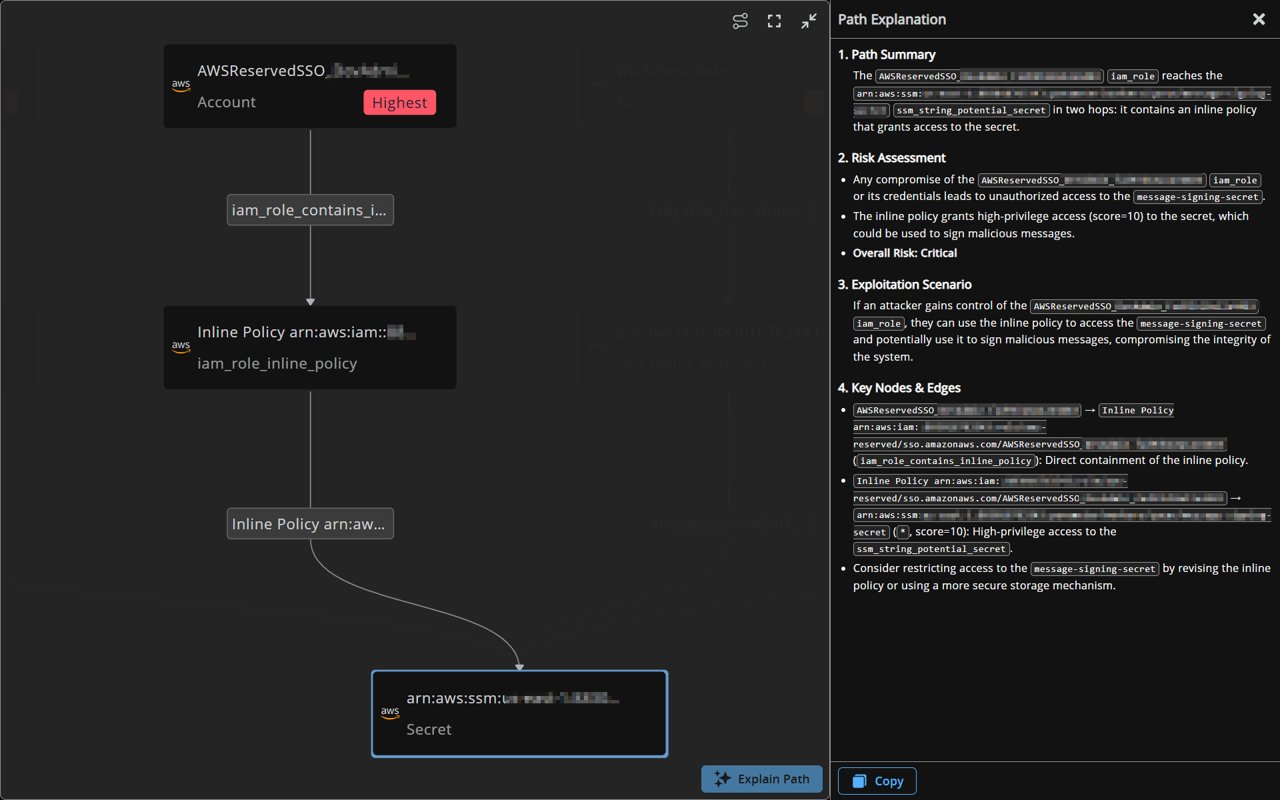
Task: Click the '2. Risk Assessment' heading
Action: (892, 158)
